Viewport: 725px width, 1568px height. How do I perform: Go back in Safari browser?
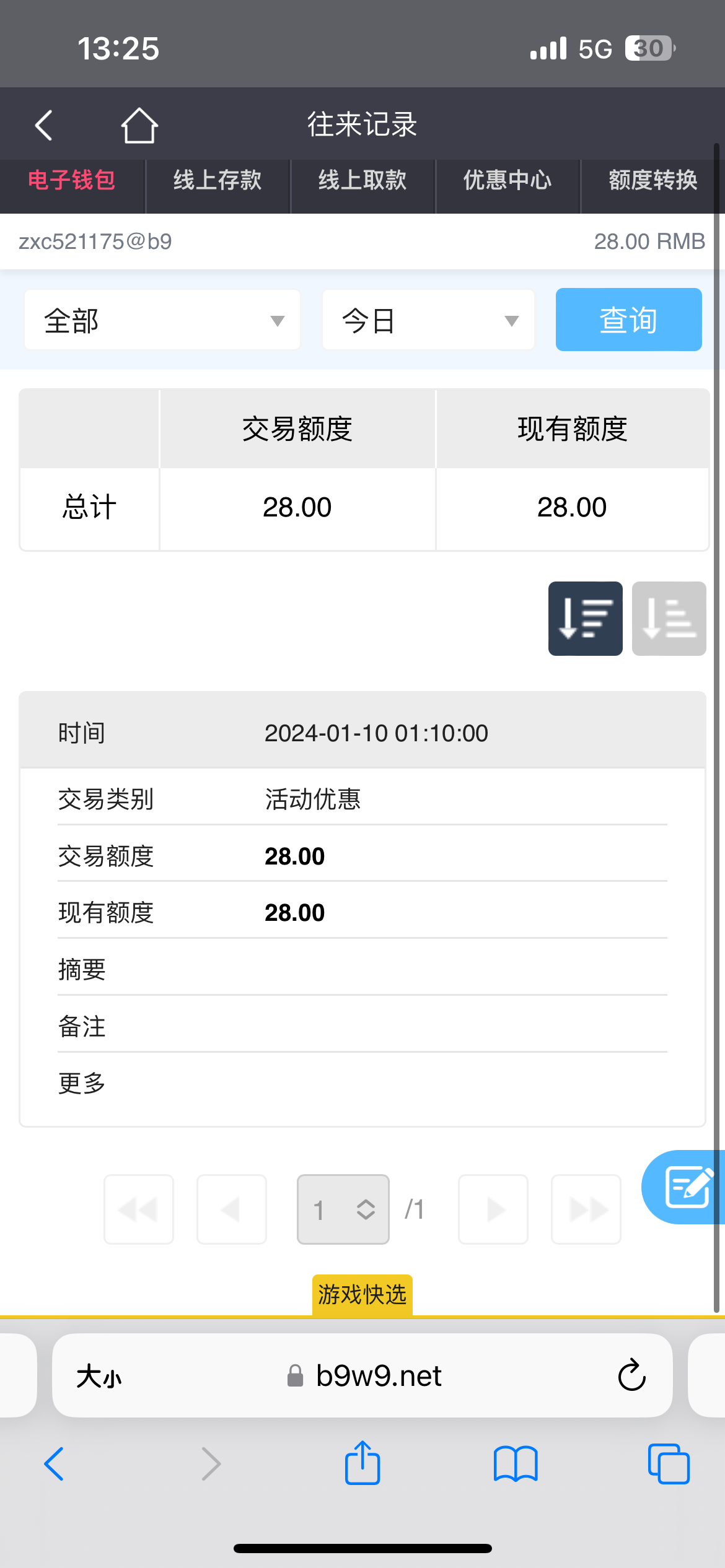pyautogui.click(x=55, y=1464)
